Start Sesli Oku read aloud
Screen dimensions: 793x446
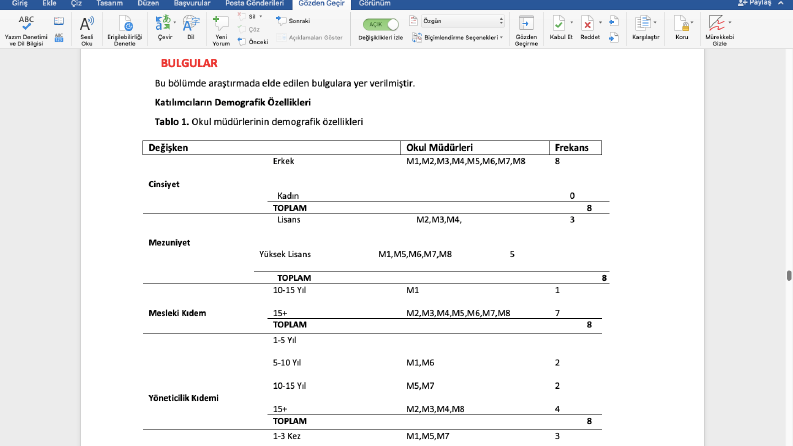[86, 30]
